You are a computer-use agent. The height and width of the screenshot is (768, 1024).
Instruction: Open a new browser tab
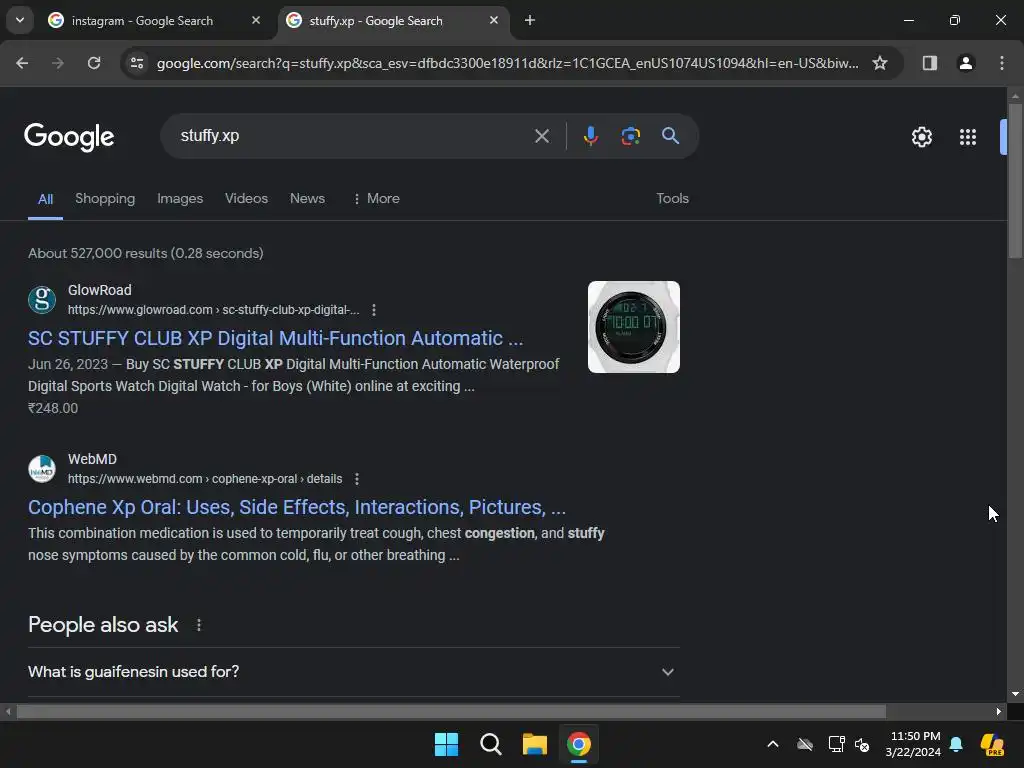530,20
